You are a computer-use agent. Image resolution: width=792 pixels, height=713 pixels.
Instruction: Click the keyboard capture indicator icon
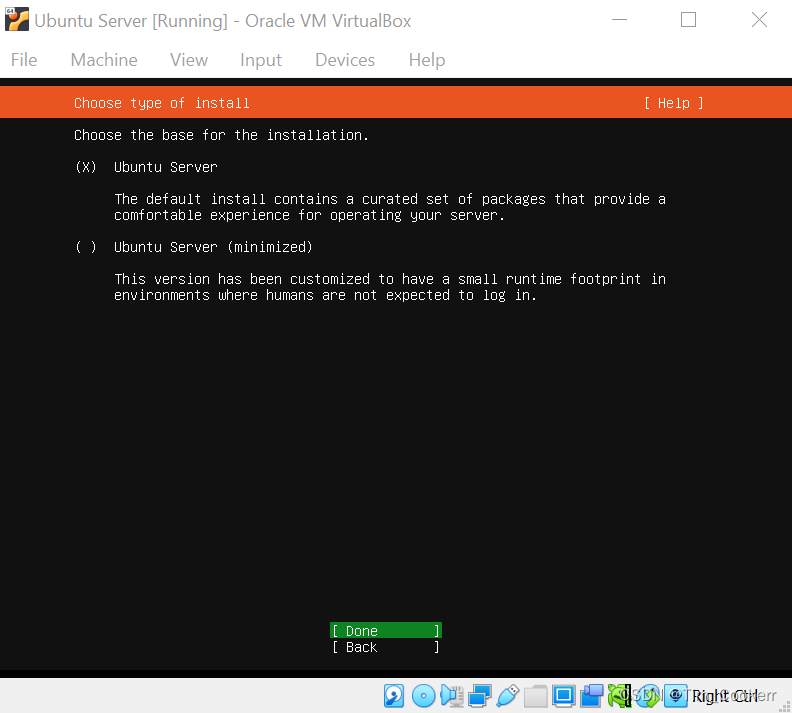coord(675,696)
